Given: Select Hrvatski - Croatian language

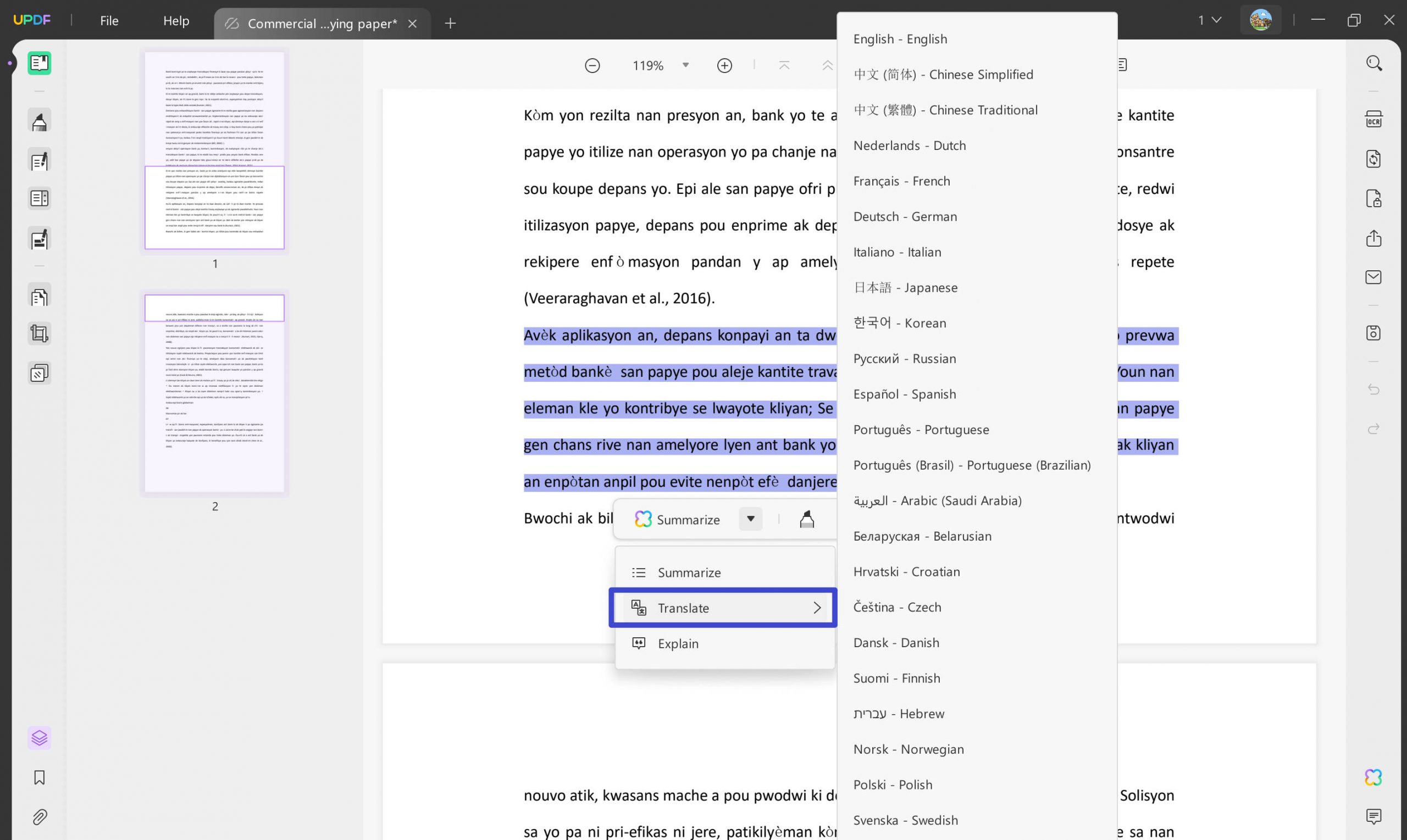Looking at the screenshot, I should tap(977, 572).
